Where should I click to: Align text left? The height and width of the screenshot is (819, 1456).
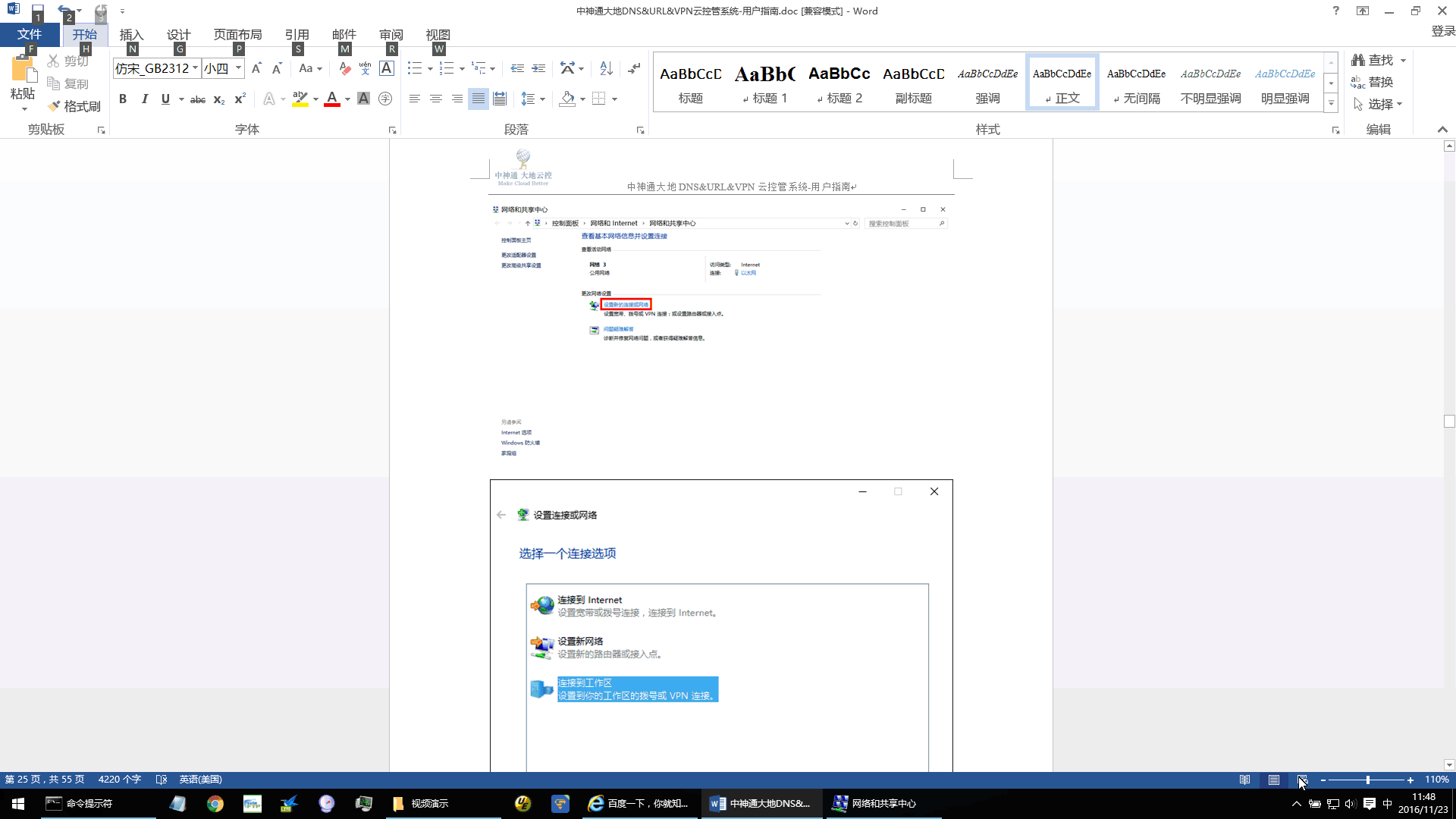(x=414, y=99)
